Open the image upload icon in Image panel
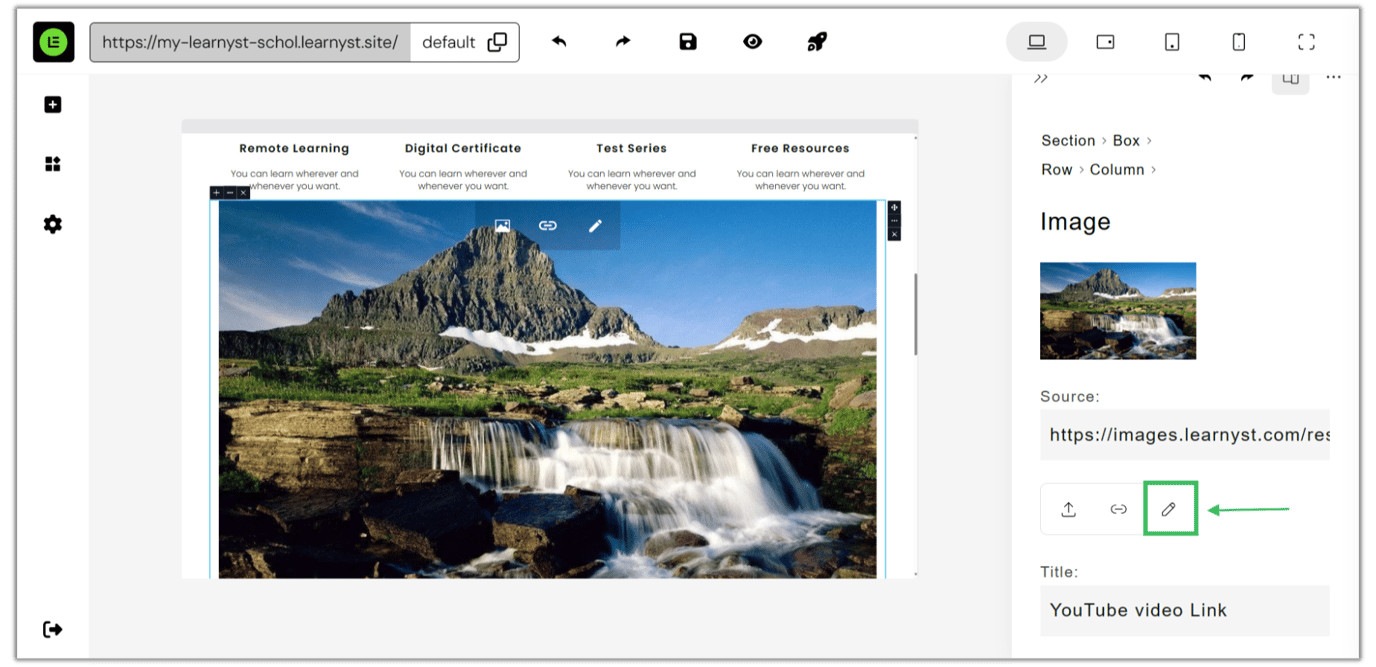 click(x=1068, y=509)
